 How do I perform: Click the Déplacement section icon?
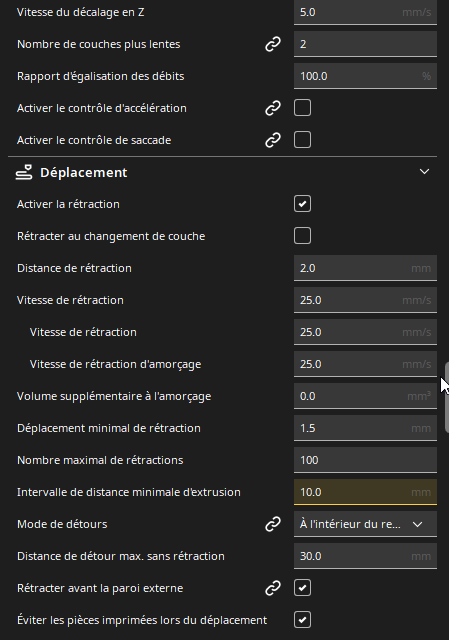(x=24, y=172)
